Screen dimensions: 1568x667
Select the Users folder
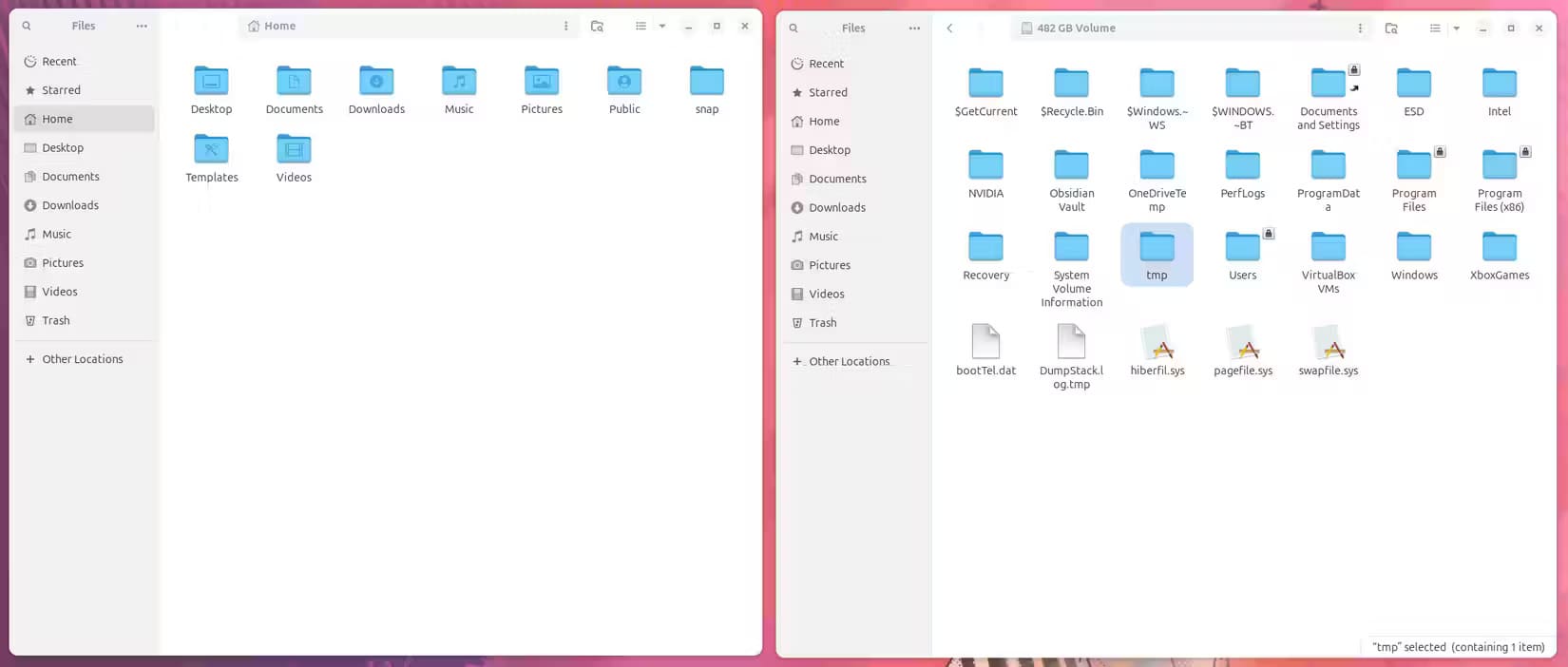1242,257
